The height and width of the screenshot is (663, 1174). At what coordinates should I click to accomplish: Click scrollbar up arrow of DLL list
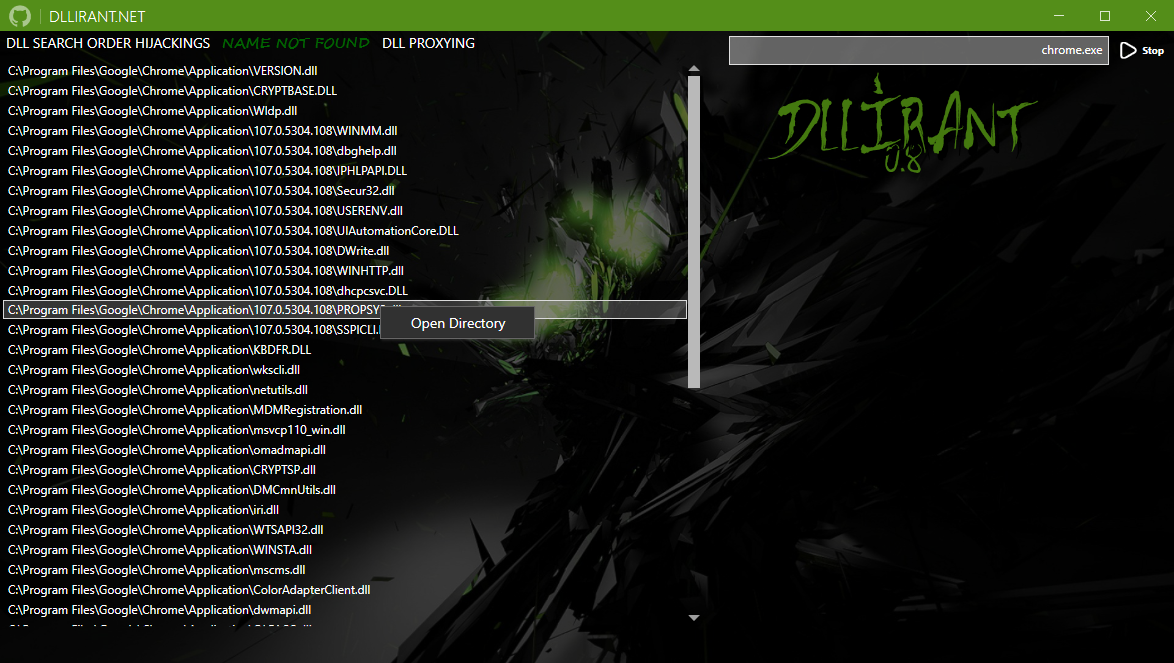[x=694, y=69]
